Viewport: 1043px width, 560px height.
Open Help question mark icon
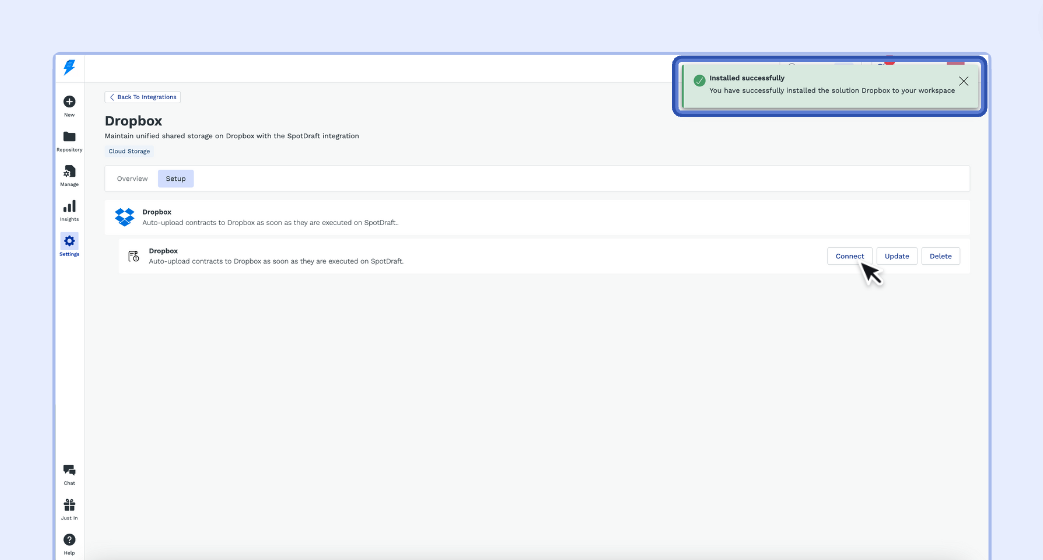(x=69, y=539)
